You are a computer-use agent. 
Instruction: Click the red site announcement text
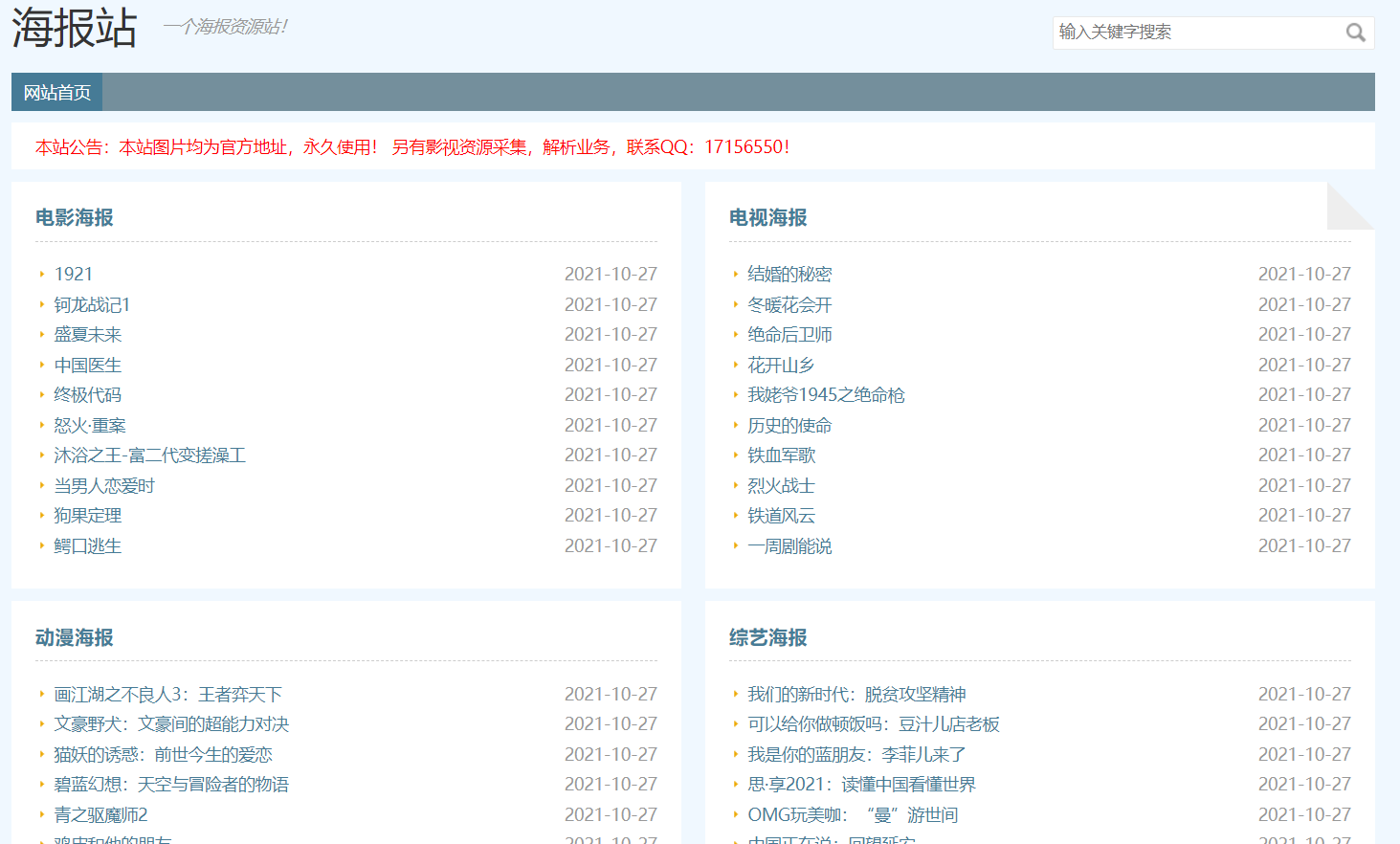(x=412, y=146)
